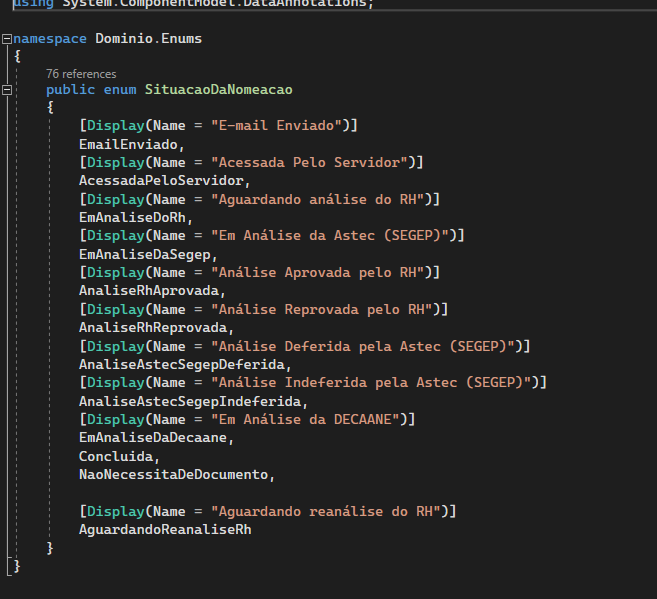Click the "Em Análise da DECAANE" string
This screenshot has height=599, width=657.
coord(305,419)
